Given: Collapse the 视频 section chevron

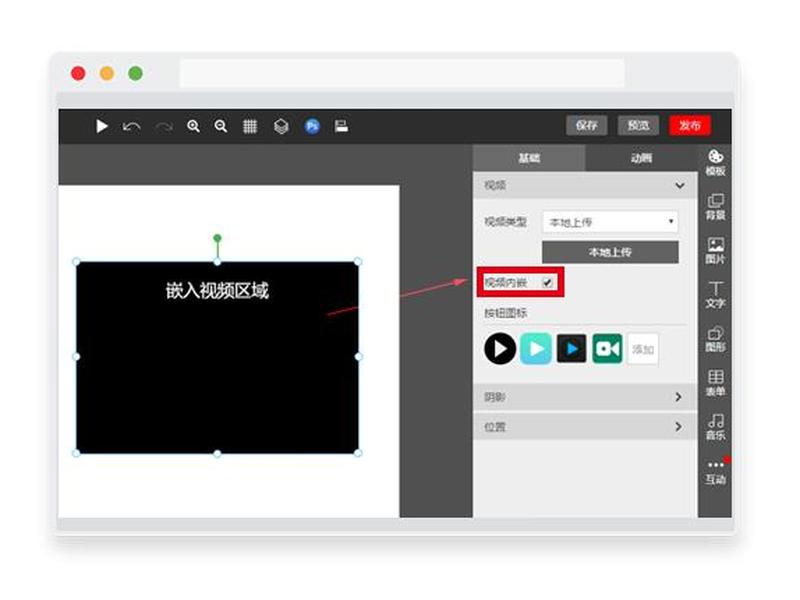Looking at the screenshot, I should [680, 185].
